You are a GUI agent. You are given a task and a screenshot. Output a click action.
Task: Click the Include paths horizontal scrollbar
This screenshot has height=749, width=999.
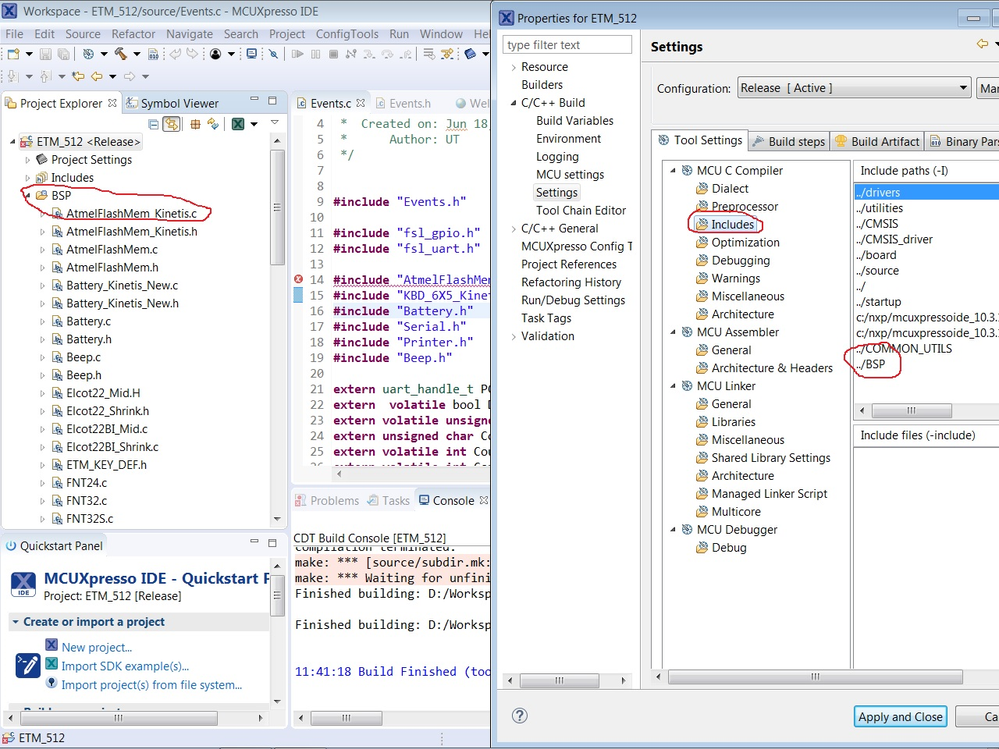[x=911, y=411]
